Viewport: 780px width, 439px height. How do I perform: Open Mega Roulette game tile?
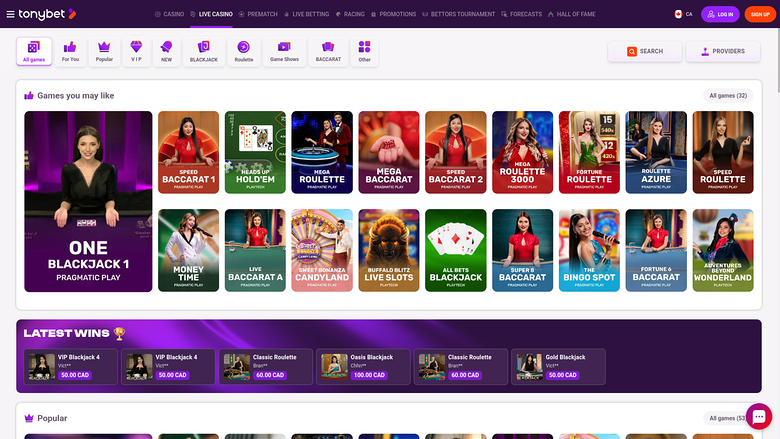click(322, 152)
